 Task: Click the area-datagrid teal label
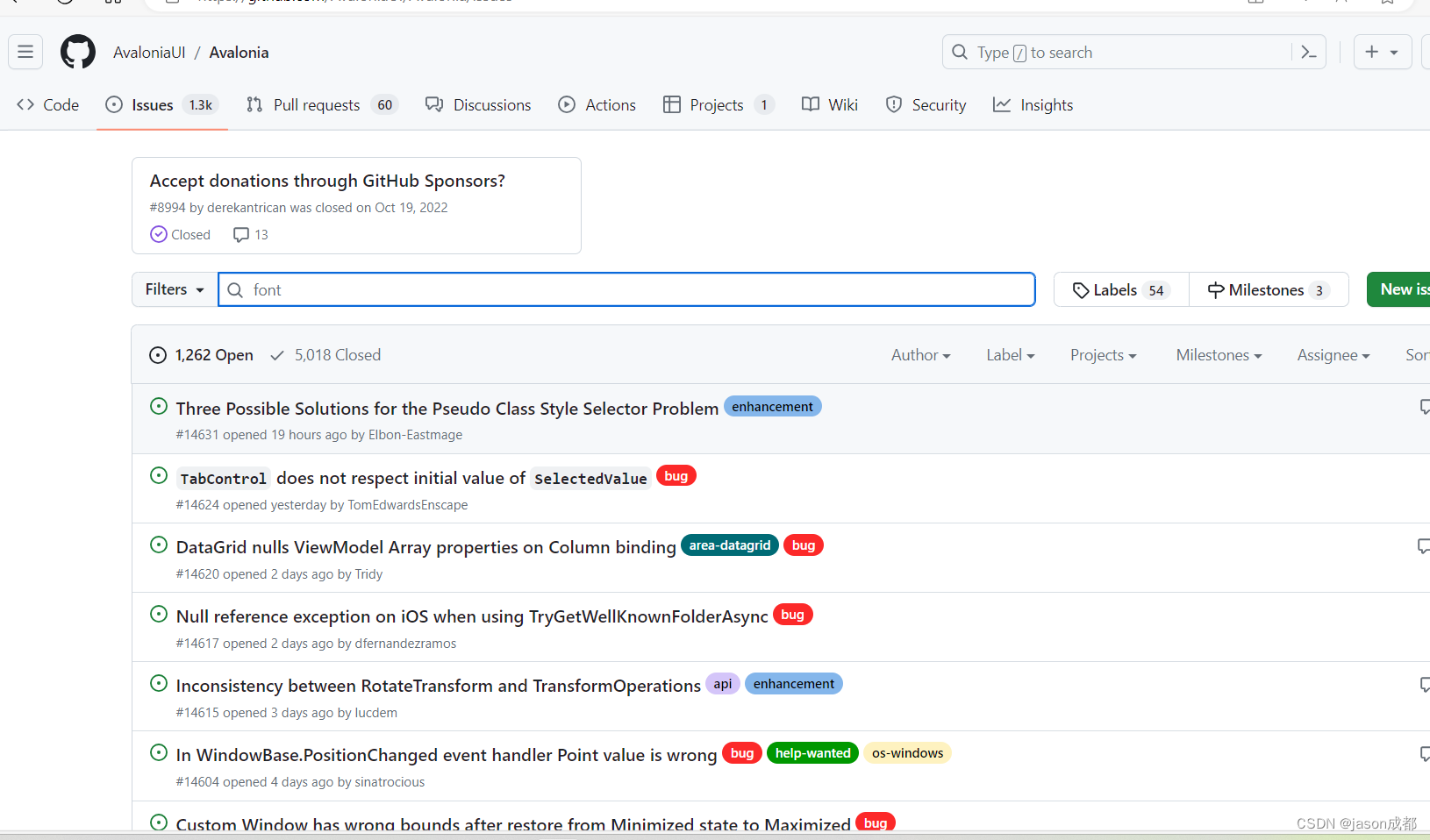coord(730,545)
